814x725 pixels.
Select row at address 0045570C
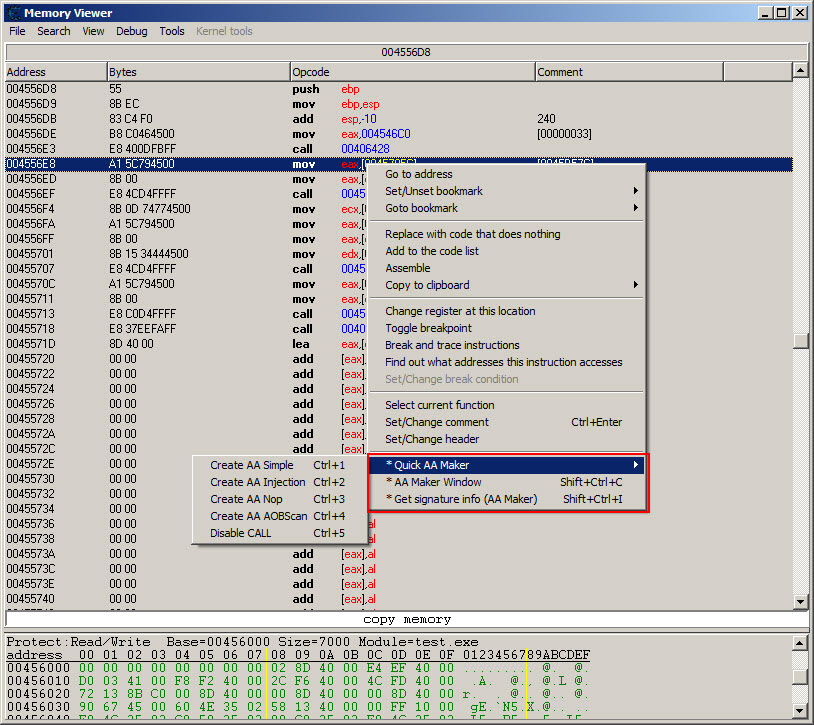pyautogui.click(x=399, y=284)
